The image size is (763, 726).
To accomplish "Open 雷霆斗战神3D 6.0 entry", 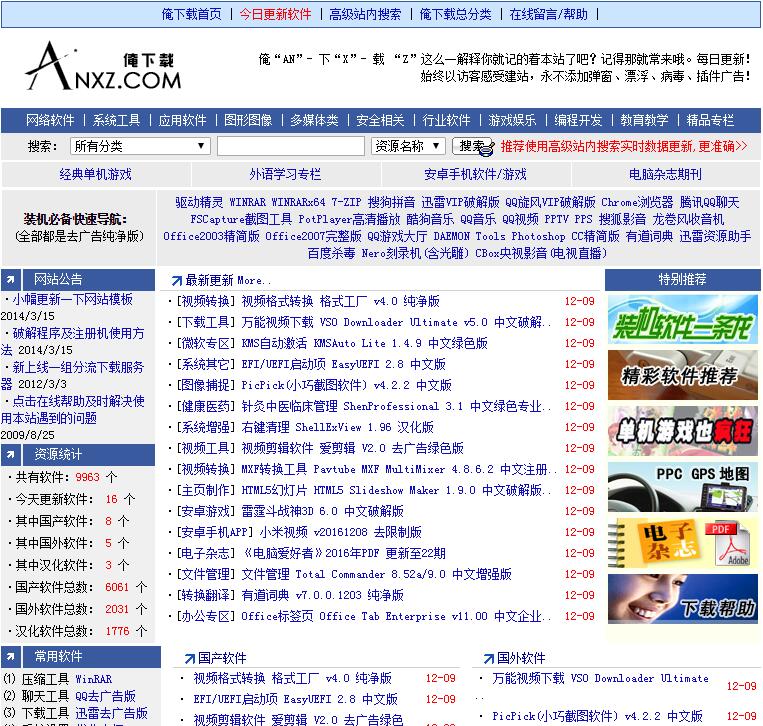I will coord(323,511).
